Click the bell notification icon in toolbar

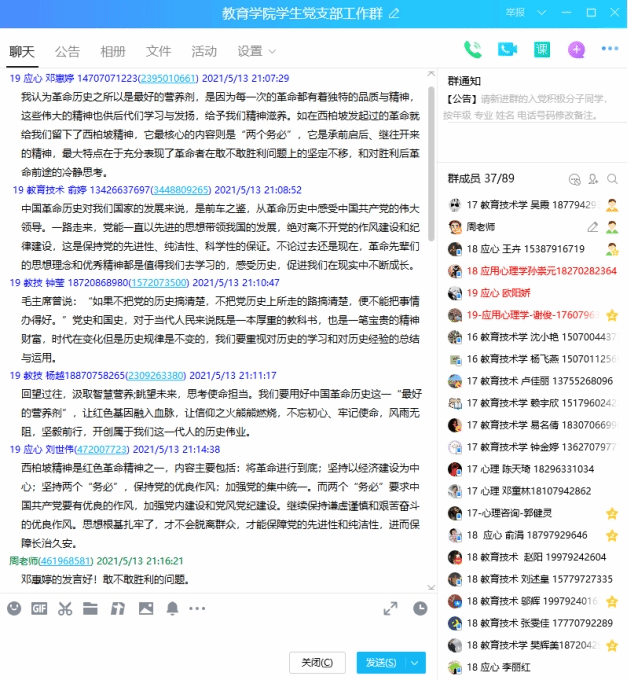(172, 608)
